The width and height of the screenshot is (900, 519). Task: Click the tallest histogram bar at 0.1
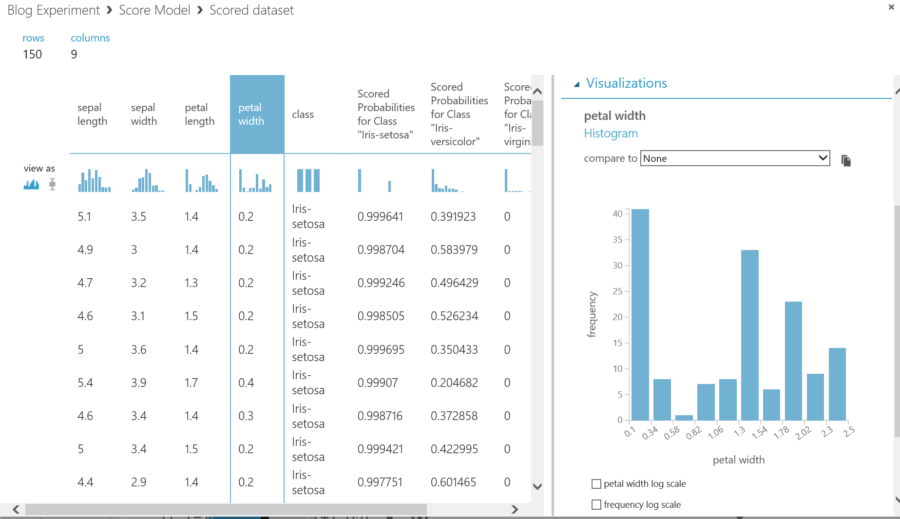(640, 315)
